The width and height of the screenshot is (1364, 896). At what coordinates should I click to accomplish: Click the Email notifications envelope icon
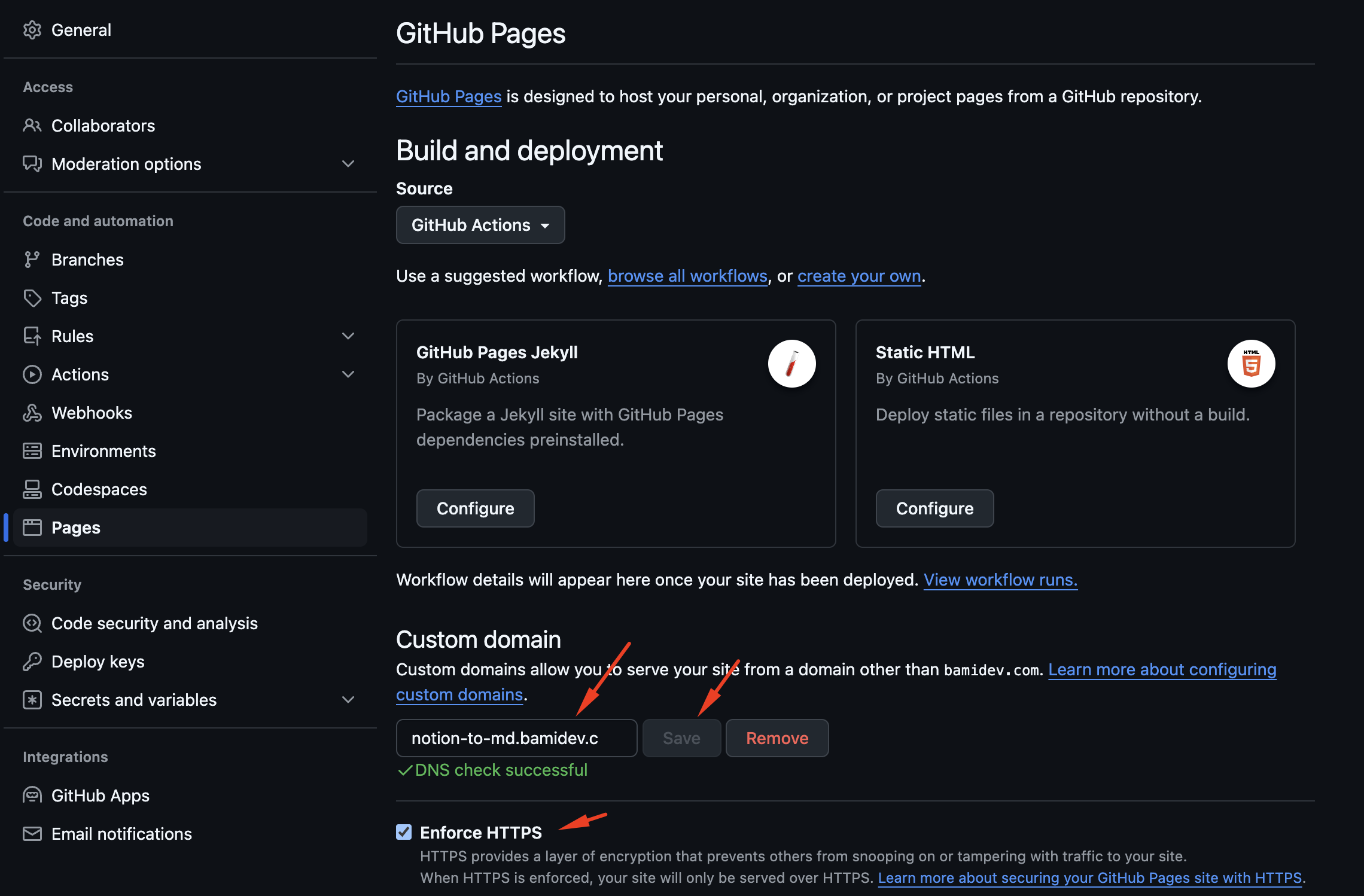[32, 834]
